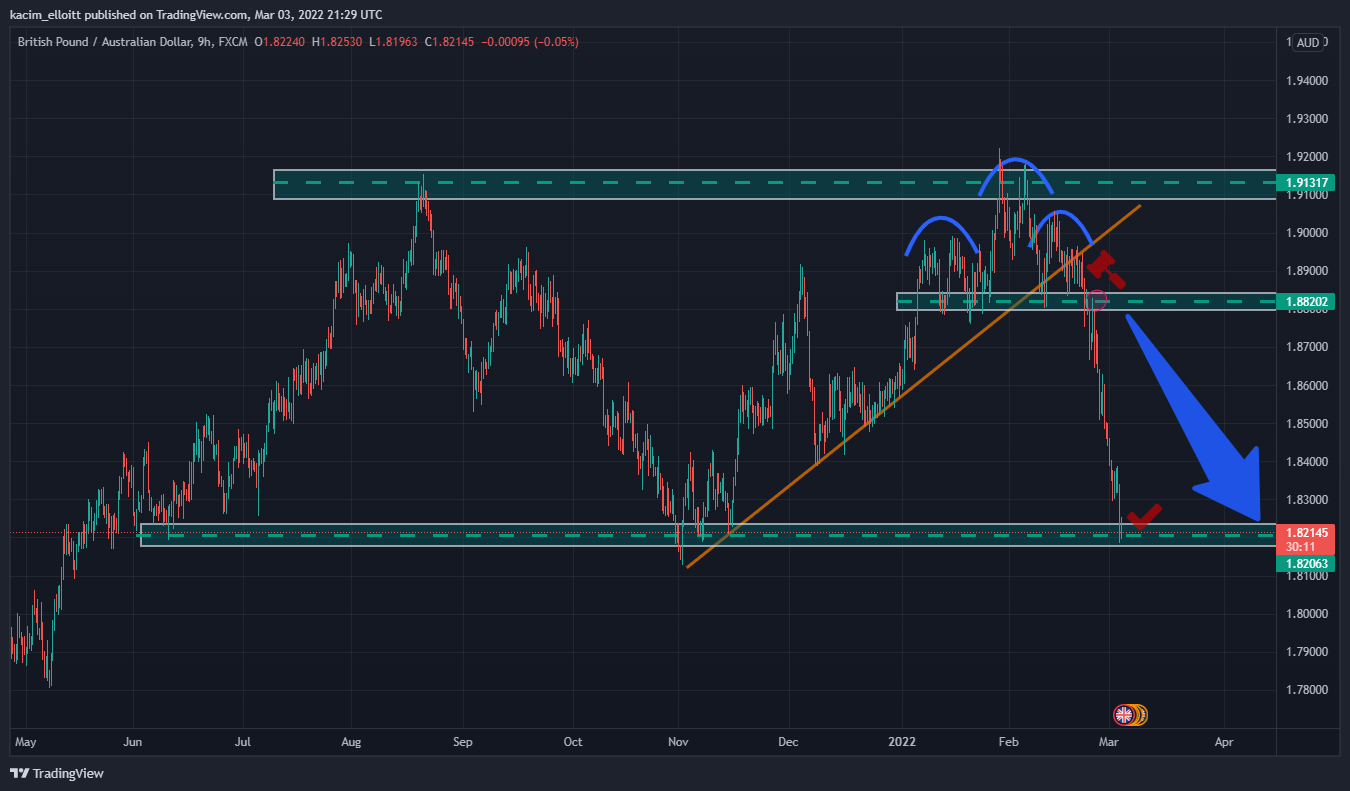Click the 1.80000 price axis value
The height and width of the screenshot is (791, 1350).
coord(1306,613)
